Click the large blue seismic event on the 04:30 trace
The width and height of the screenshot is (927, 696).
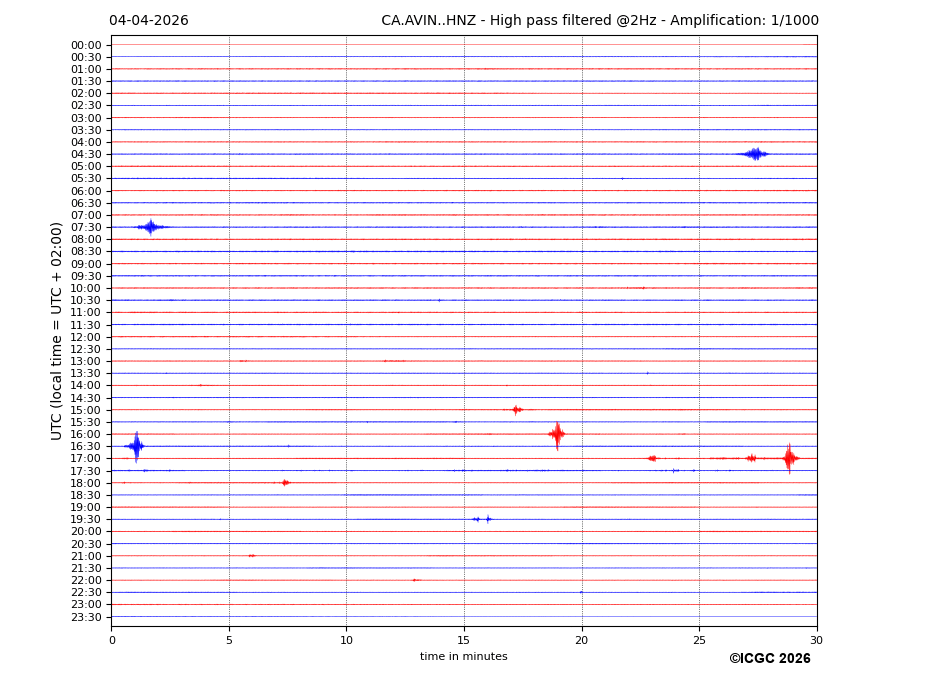tap(755, 154)
